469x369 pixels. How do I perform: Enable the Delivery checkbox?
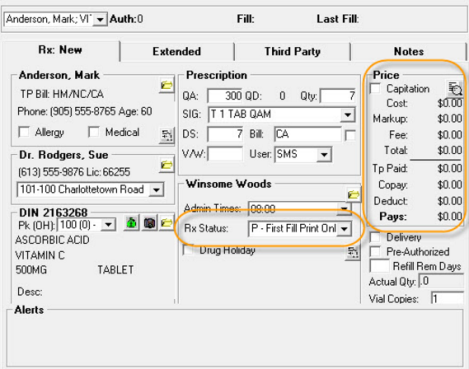(375, 237)
